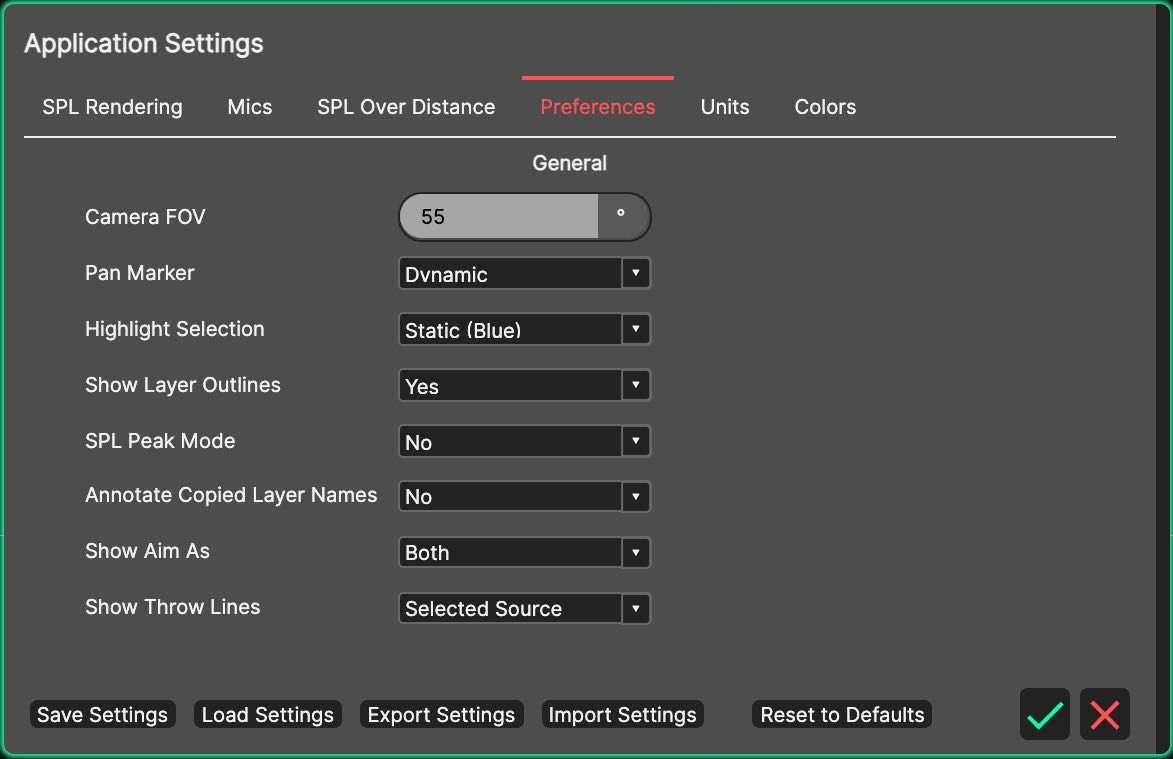Open the Units tab
This screenshot has height=759, width=1173.
pos(725,107)
